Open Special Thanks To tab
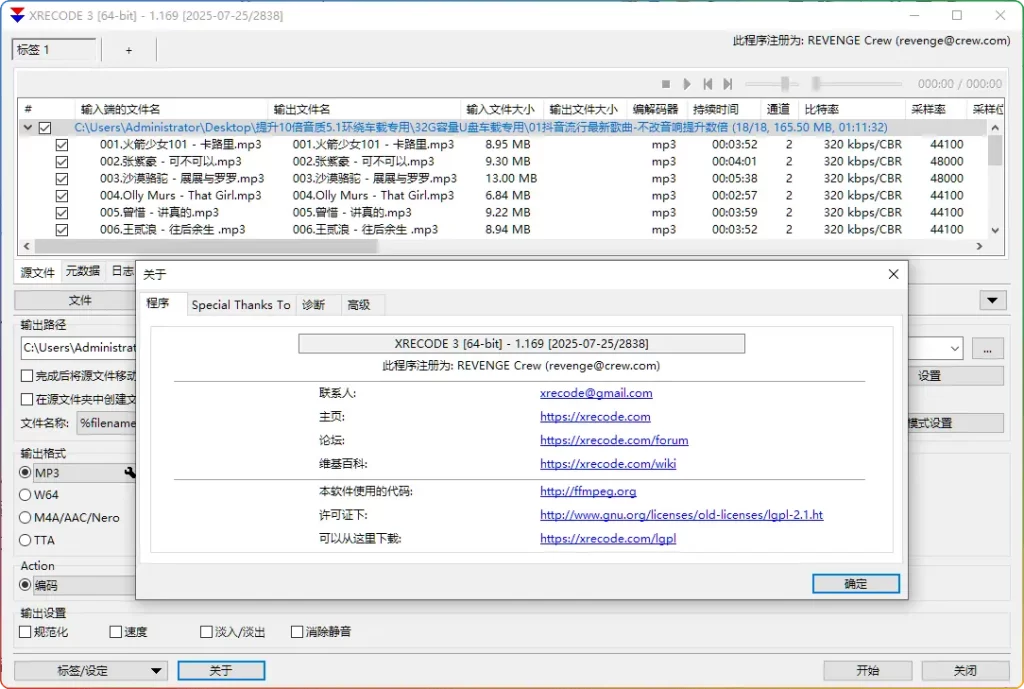Screen dimensions: 1024x689 coord(241,305)
